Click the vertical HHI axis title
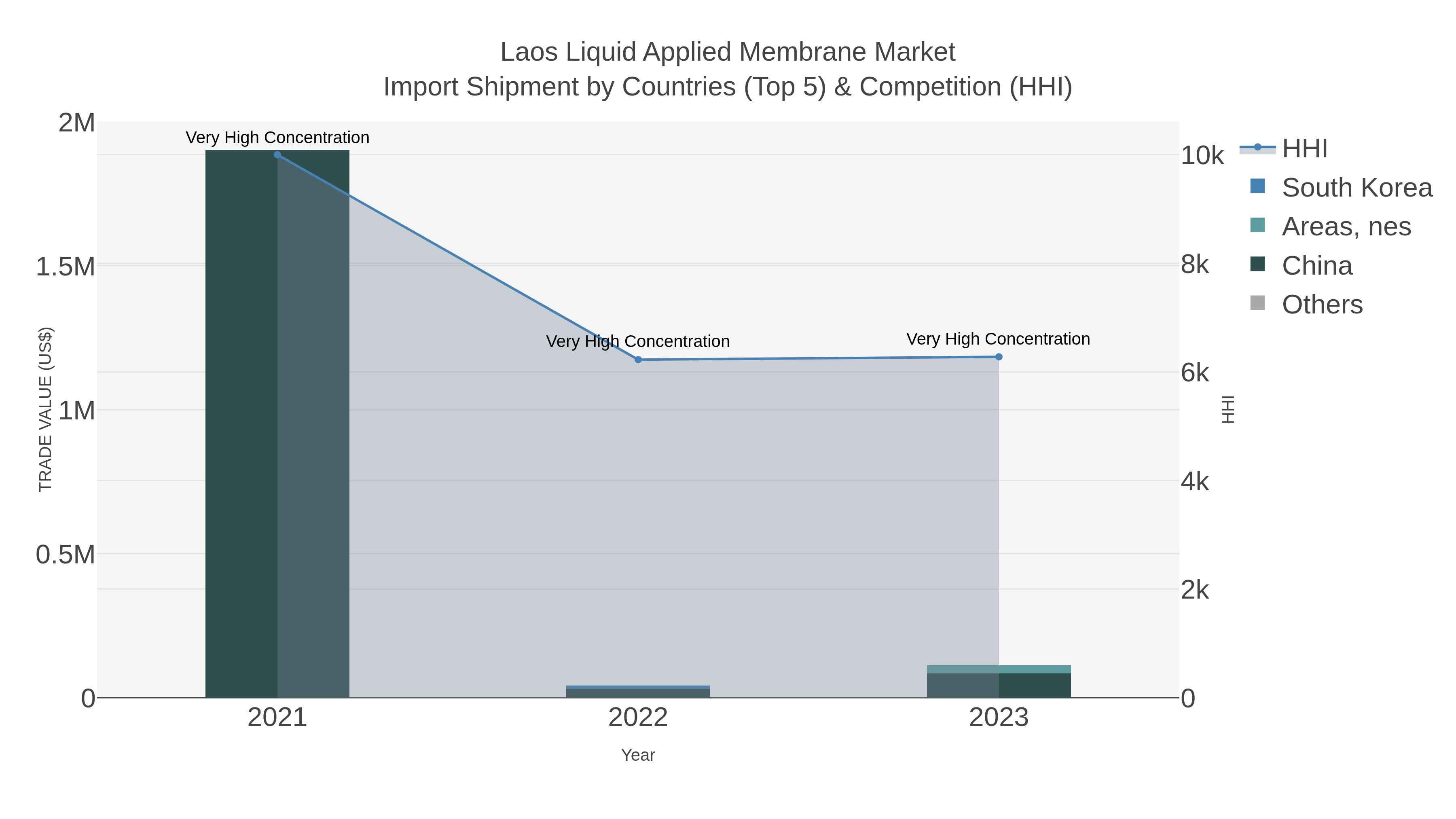The image size is (1456, 819). (x=1228, y=410)
